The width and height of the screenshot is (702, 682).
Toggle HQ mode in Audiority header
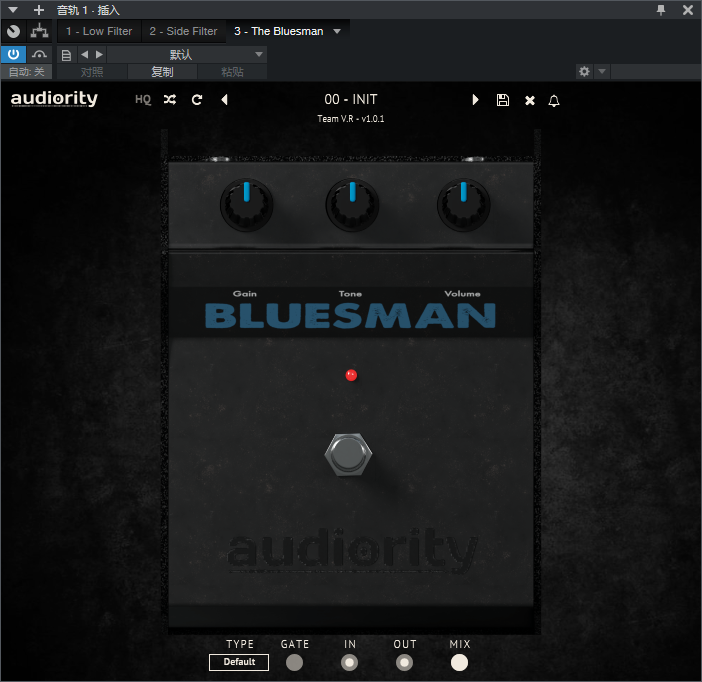[143, 99]
